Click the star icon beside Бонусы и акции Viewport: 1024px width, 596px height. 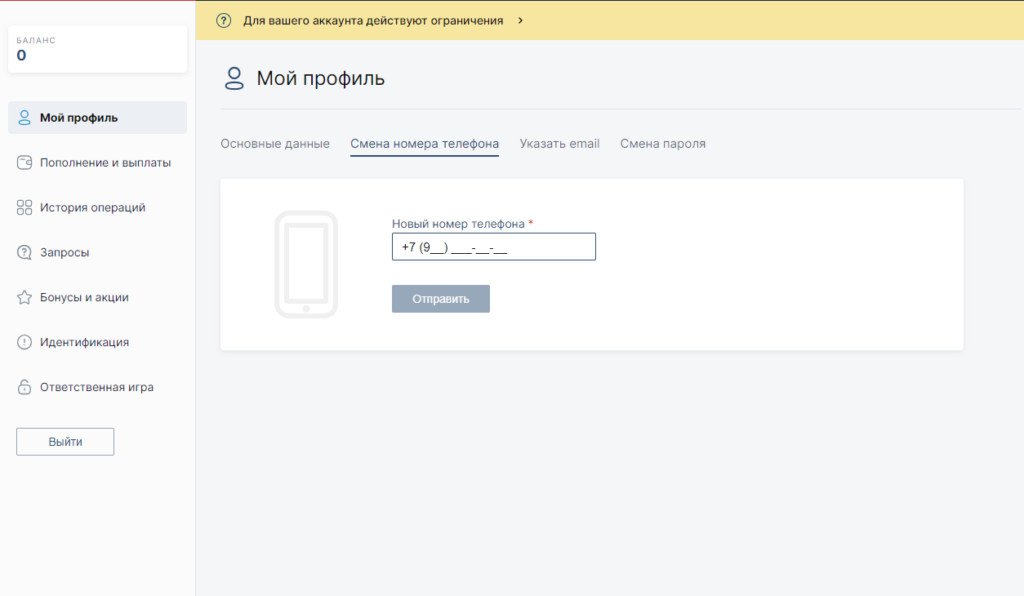(x=24, y=297)
